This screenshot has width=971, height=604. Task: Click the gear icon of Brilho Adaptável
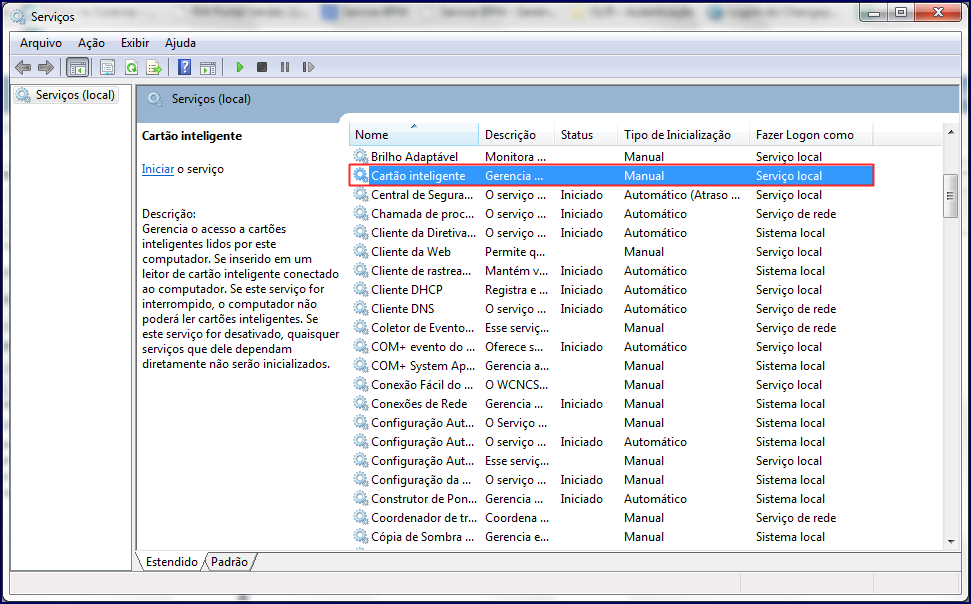click(x=360, y=155)
